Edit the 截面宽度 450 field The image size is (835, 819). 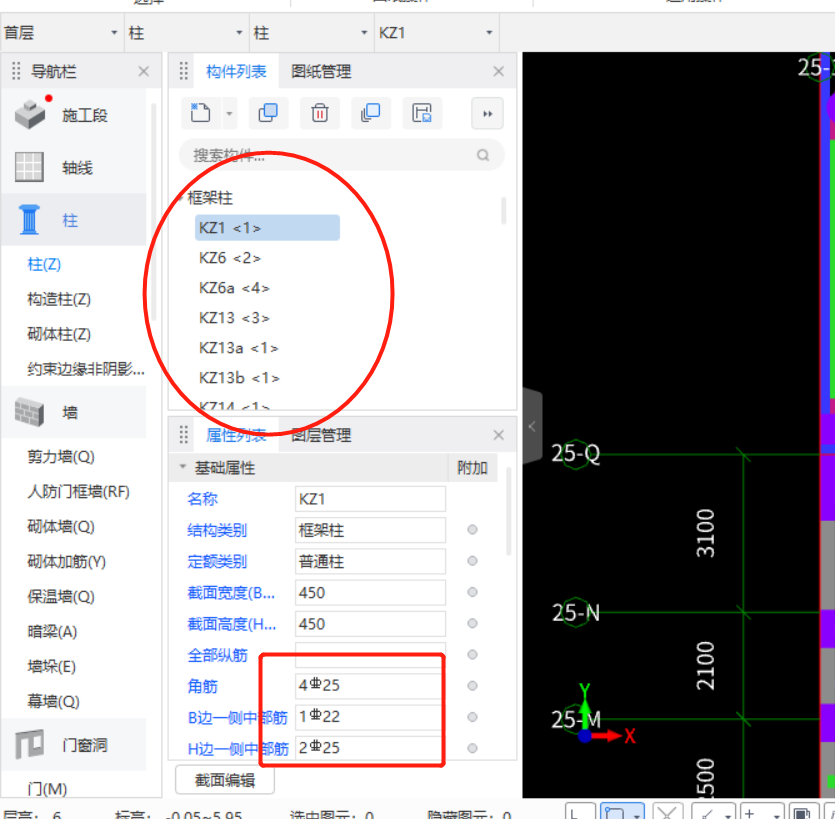click(370, 592)
